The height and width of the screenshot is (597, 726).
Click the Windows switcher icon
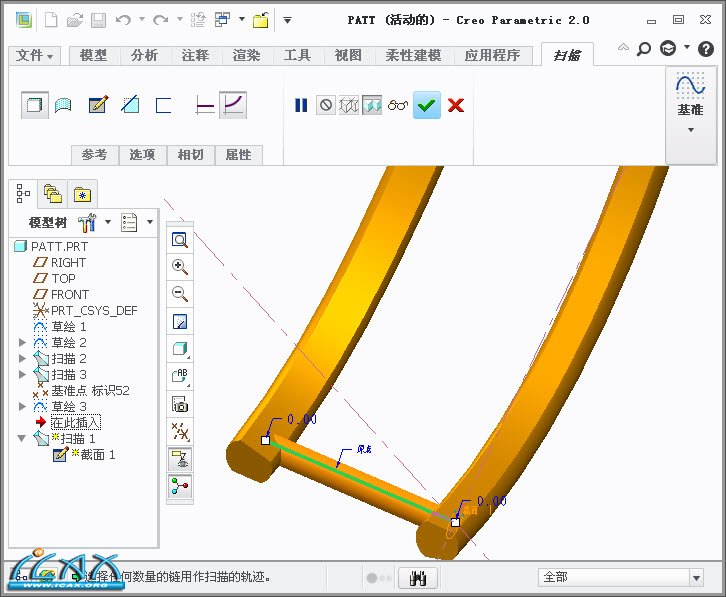click(223, 20)
